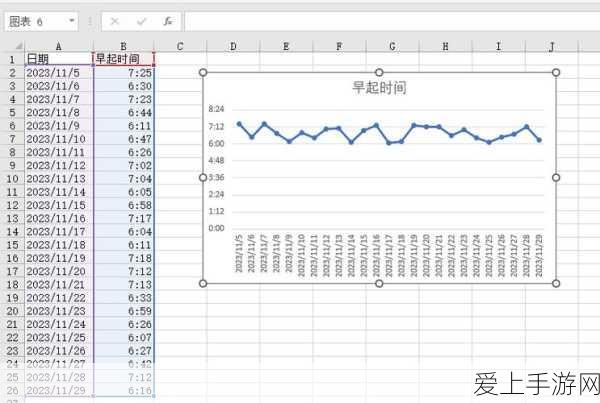Viewport: 600px width, 403px height.
Task: Open the Name Box dropdown arrow
Action: click(x=72, y=21)
